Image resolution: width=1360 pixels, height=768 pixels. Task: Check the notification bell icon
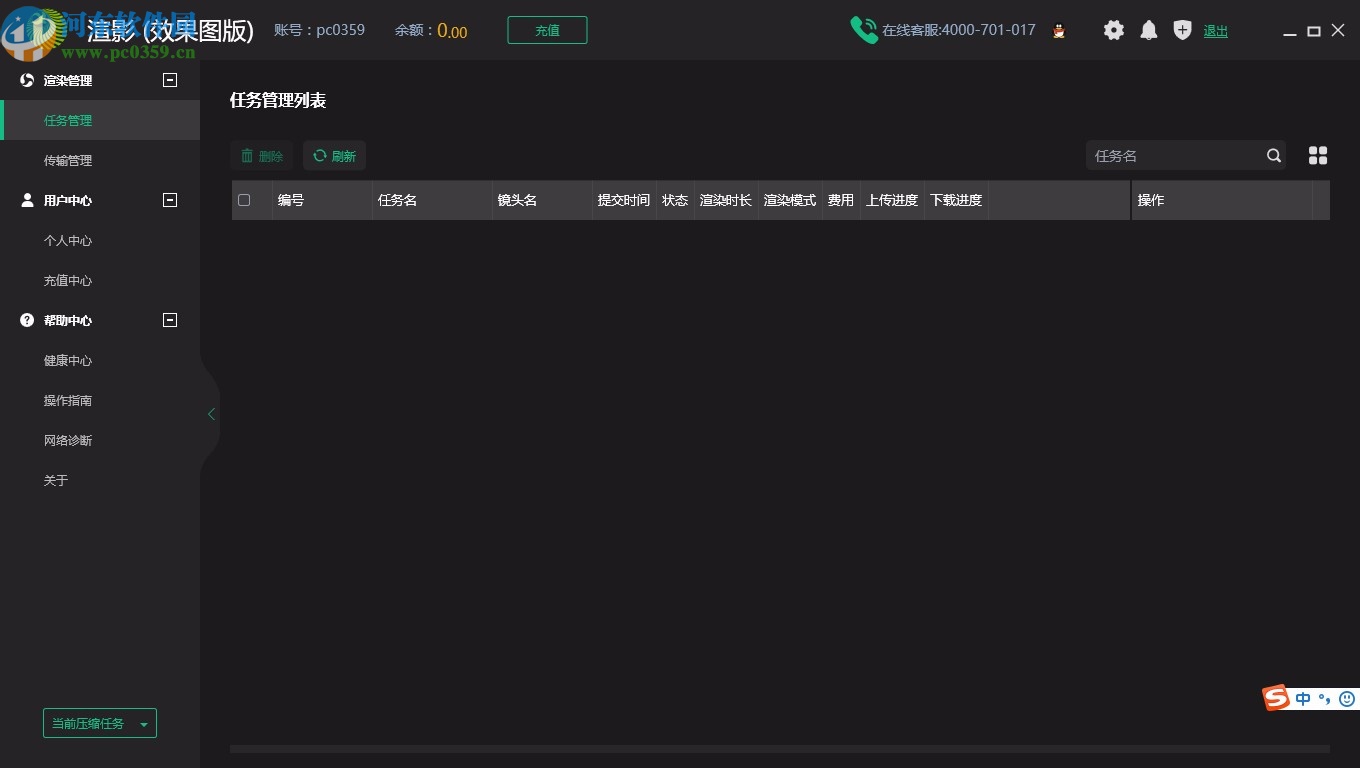[x=1148, y=30]
